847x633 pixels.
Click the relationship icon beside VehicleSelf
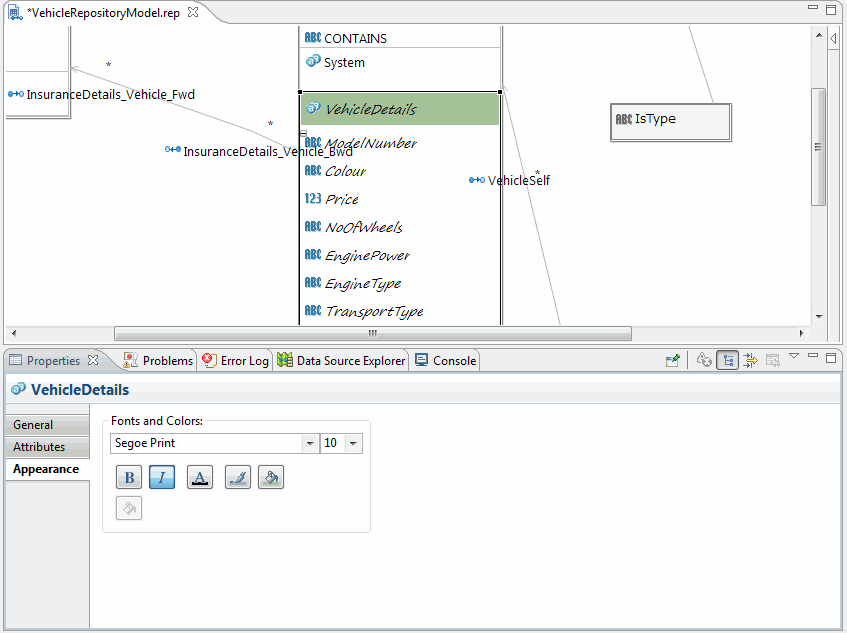click(477, 180)
